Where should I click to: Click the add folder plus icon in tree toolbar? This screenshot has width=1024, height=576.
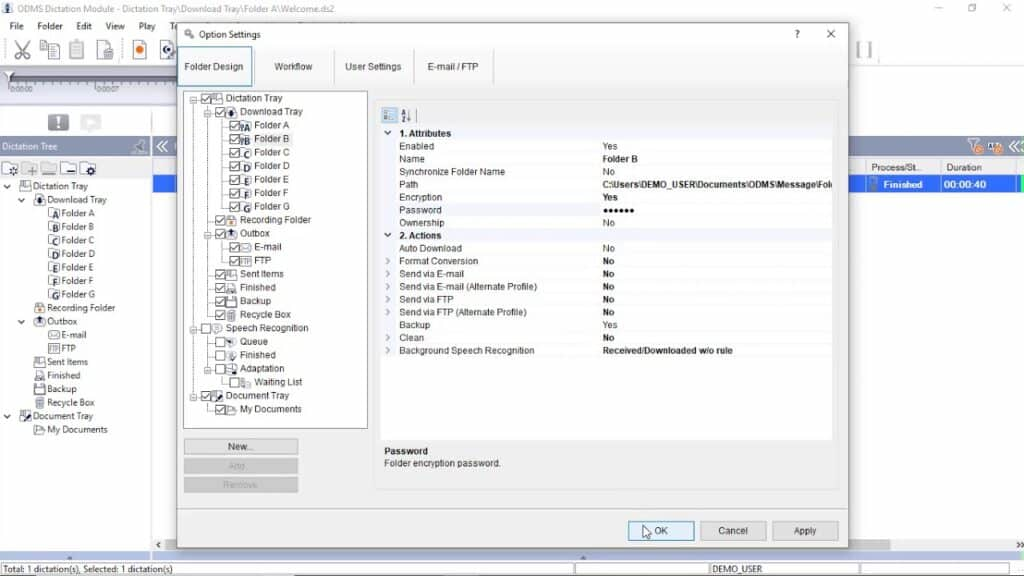pos(30,169)
